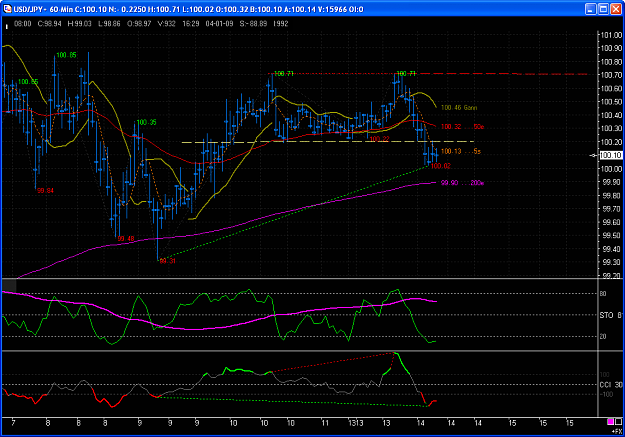Click the date 11 on time axis
Viewport: 625px width, 437px height.
pos(325,423)
